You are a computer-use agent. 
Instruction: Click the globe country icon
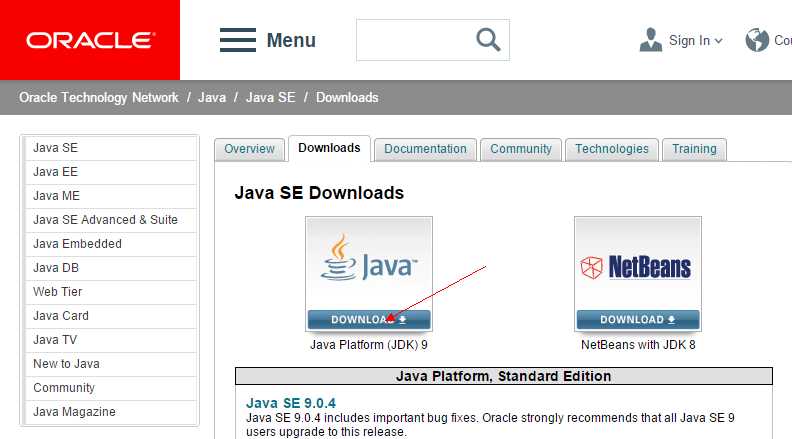pos(757,40)
